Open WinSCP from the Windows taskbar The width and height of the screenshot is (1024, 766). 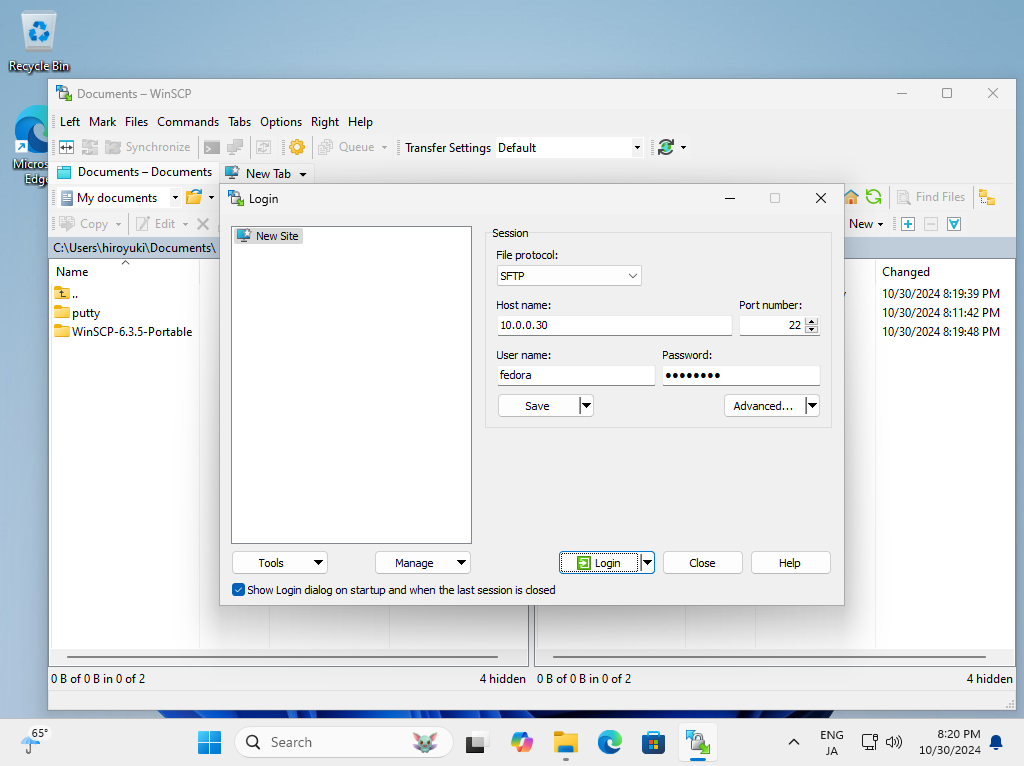tap(696, 742)
